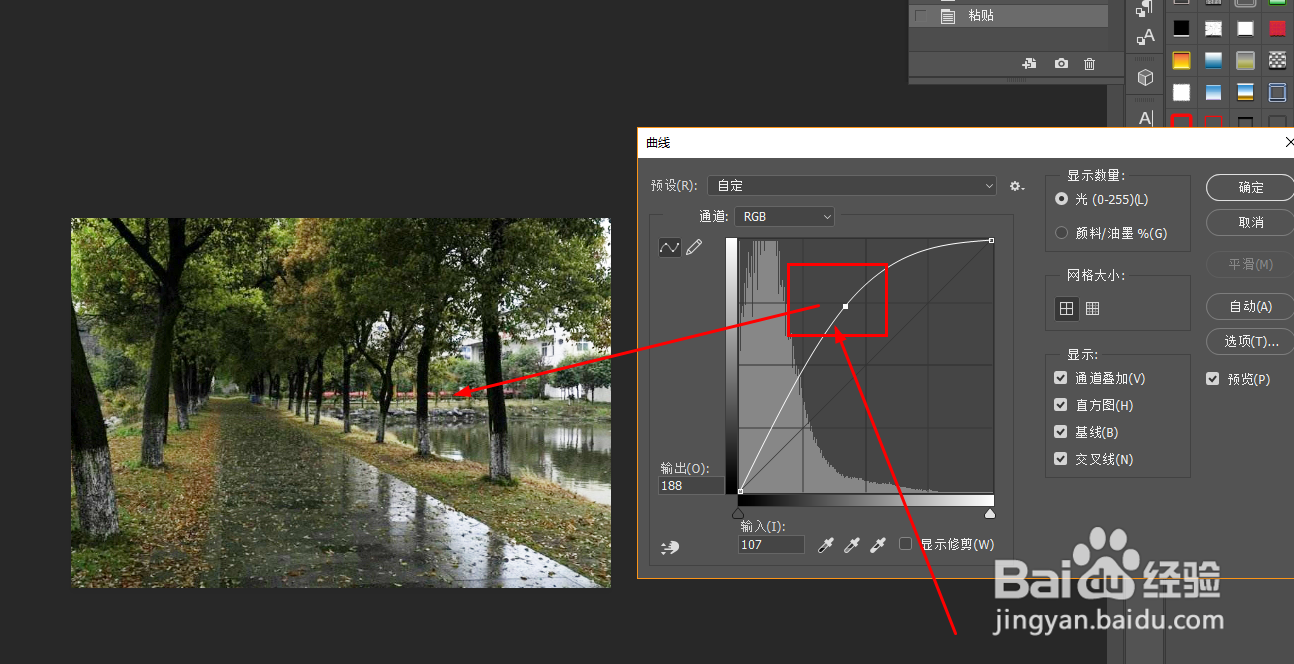Viewport: 1294px width, 664px height.
Task: Choose the detailed grid size icon
Action: coord(1093,309)
